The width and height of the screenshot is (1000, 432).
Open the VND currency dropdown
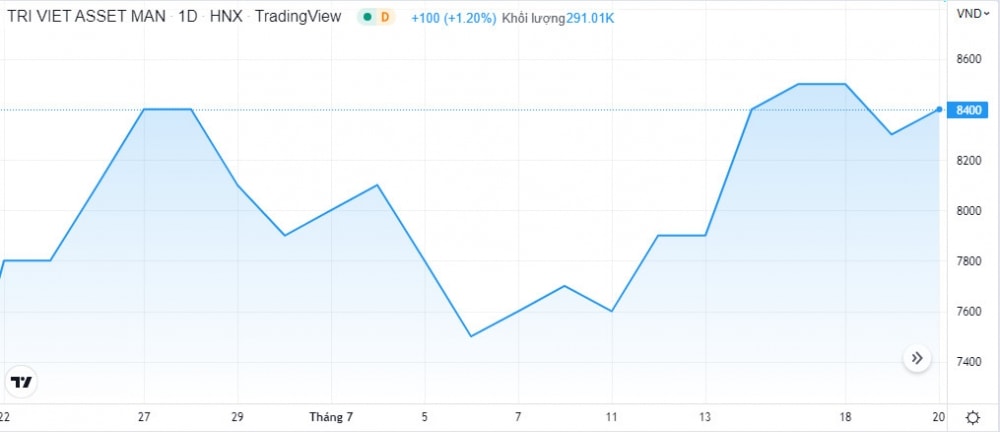(x=973, y=13)
